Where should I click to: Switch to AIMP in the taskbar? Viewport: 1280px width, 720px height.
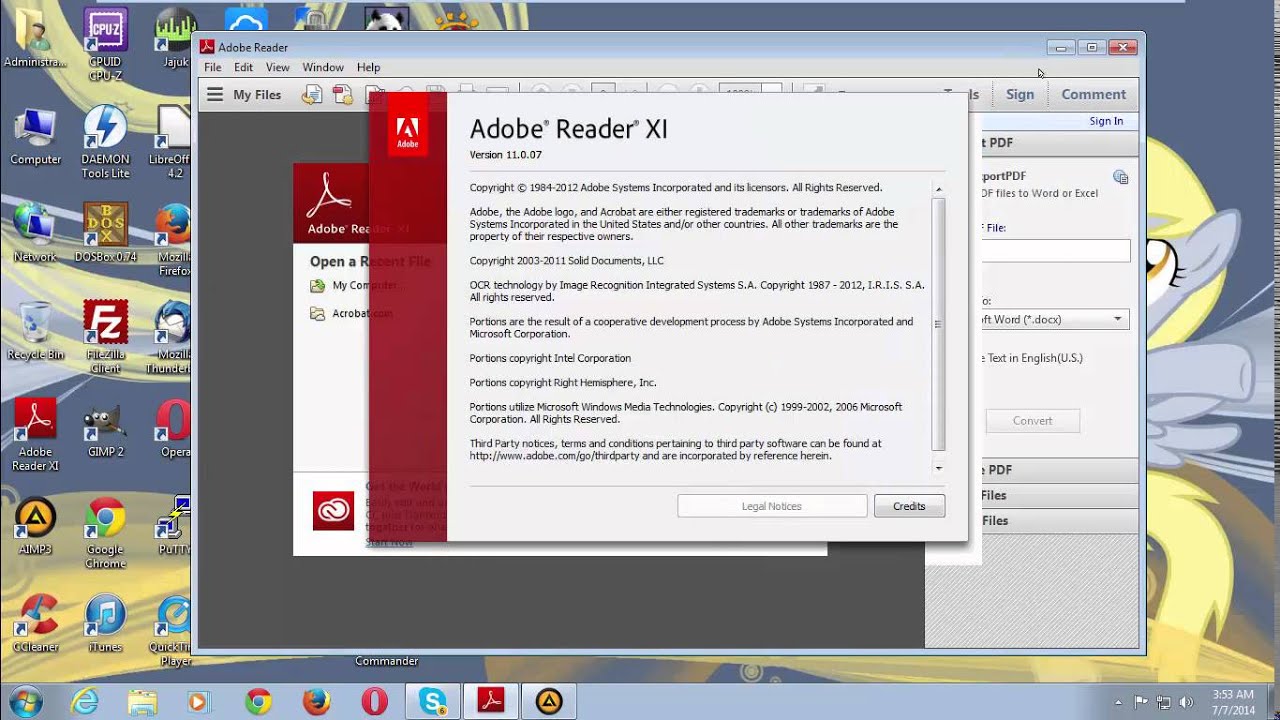point(549,702)
